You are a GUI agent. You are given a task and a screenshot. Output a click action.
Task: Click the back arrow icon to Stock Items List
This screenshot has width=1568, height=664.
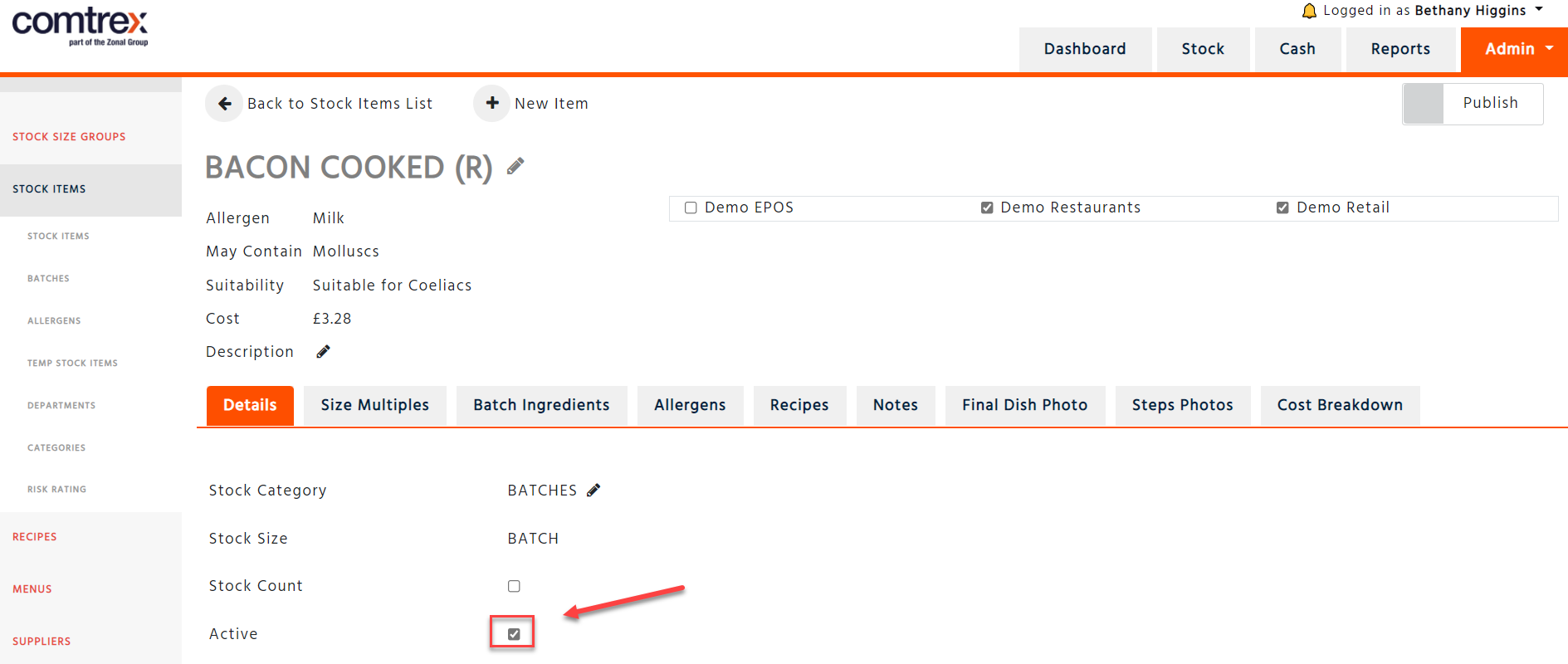[224, 104]
